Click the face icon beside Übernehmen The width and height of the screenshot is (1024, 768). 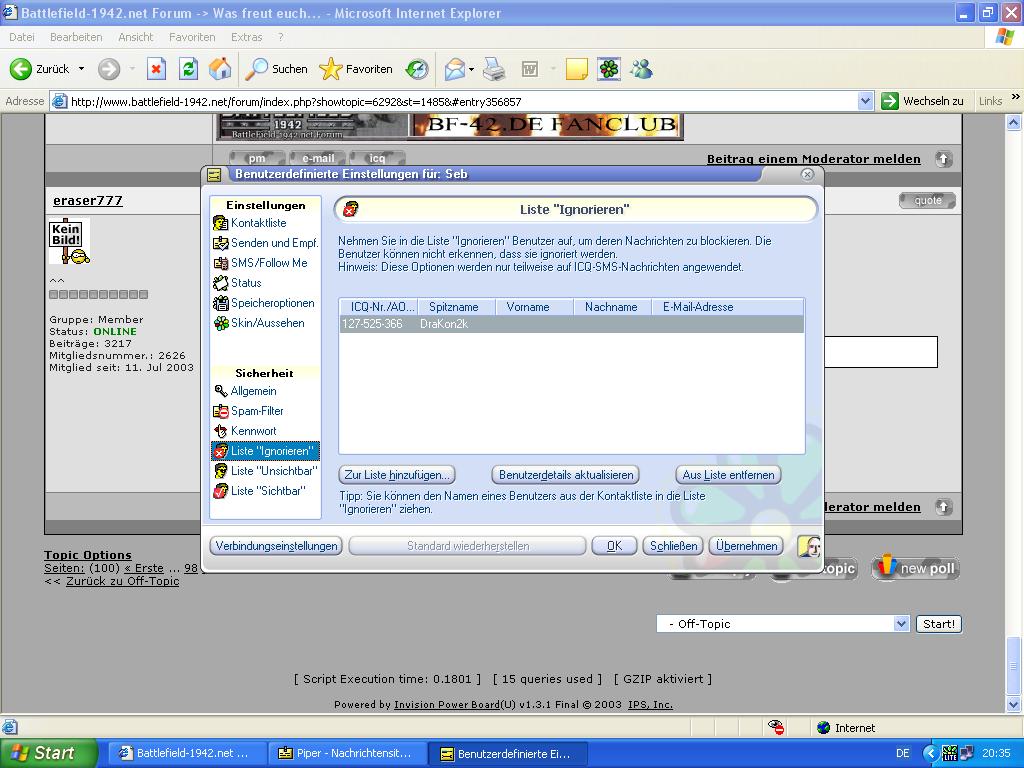[809, 546]
